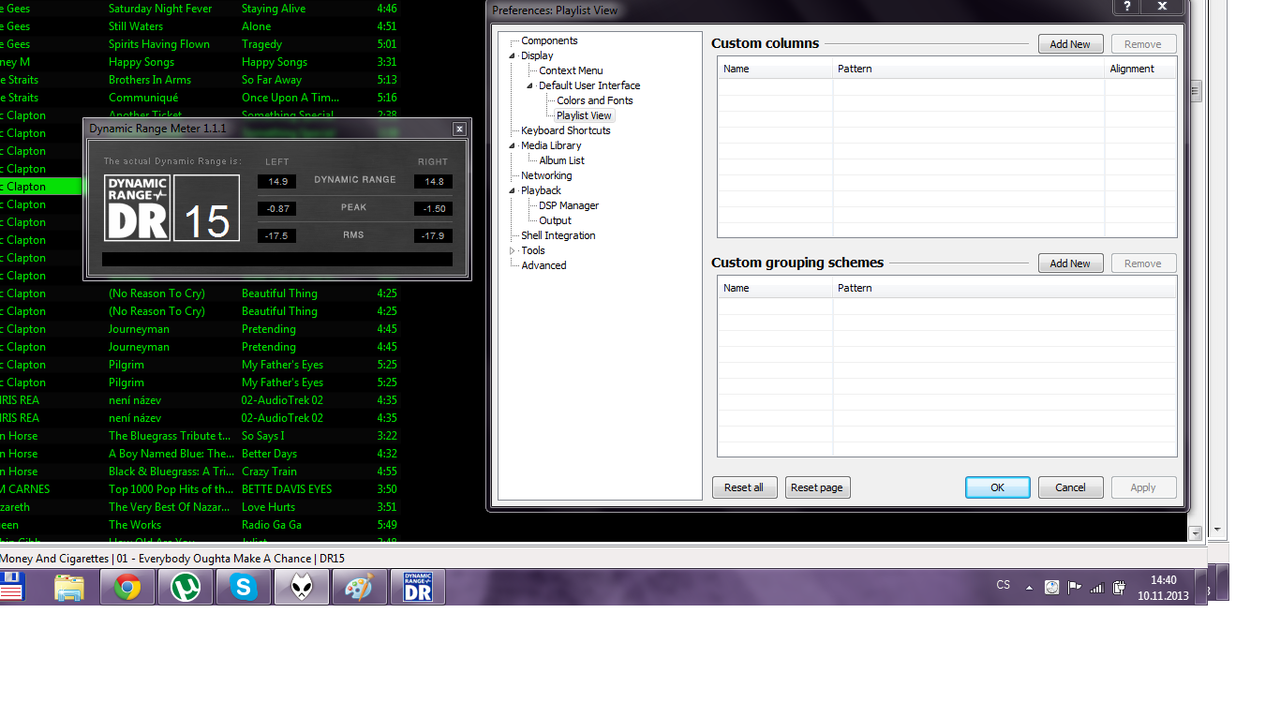The width and height of the screenshot is (1280, 720).
Task: Cancel the Preferences dialog
Action: 1070,487
